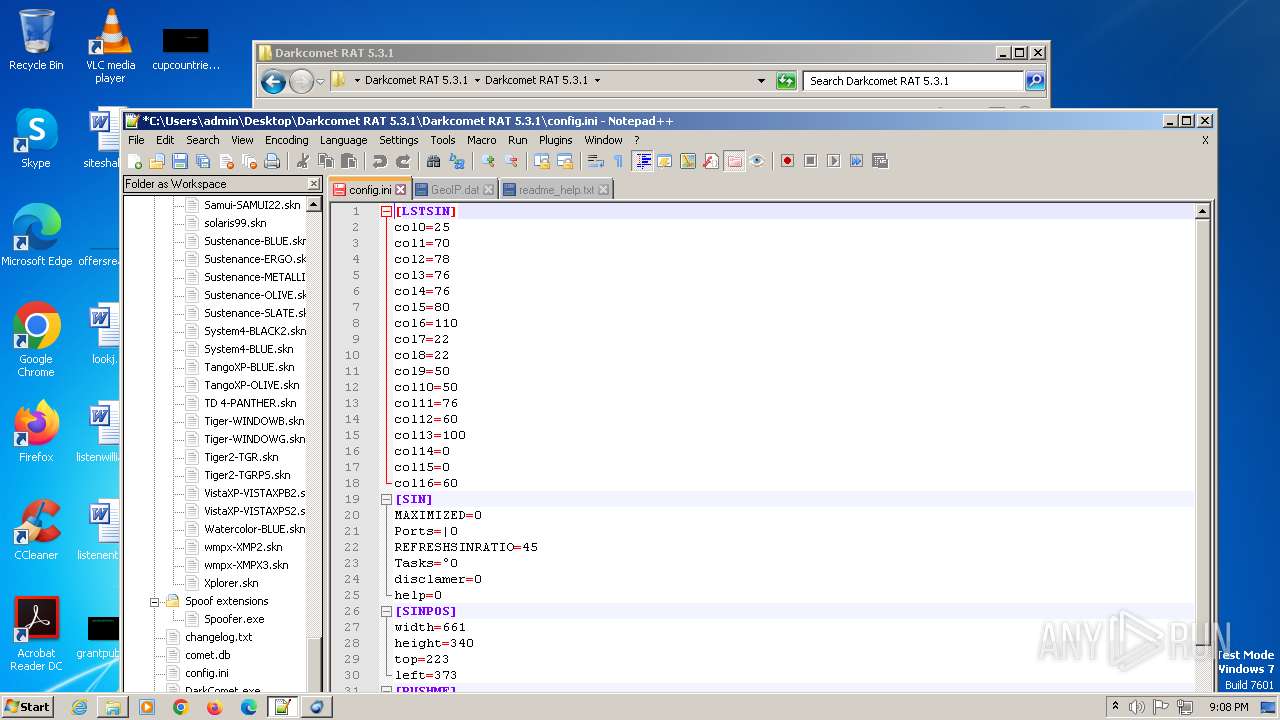Click the workspace tree scroll-up arrow
The height and width of the screenshot is (720, 1280).
(x=313, y=204)
